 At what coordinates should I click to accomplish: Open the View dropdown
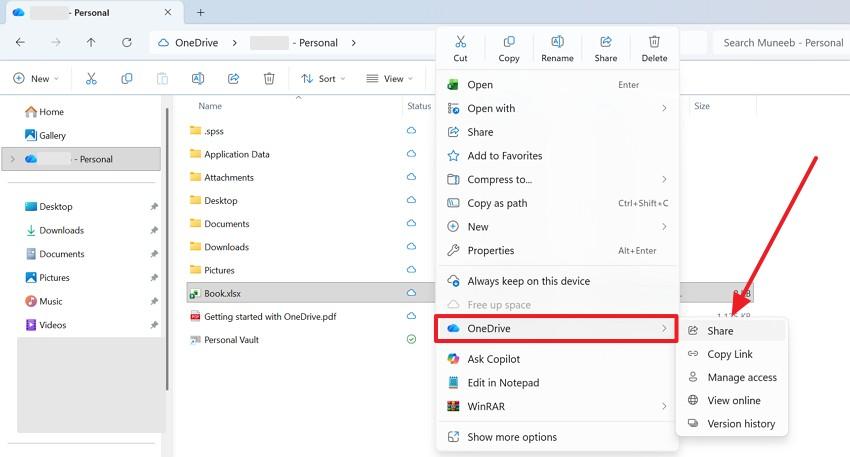(x=389, y=79)
